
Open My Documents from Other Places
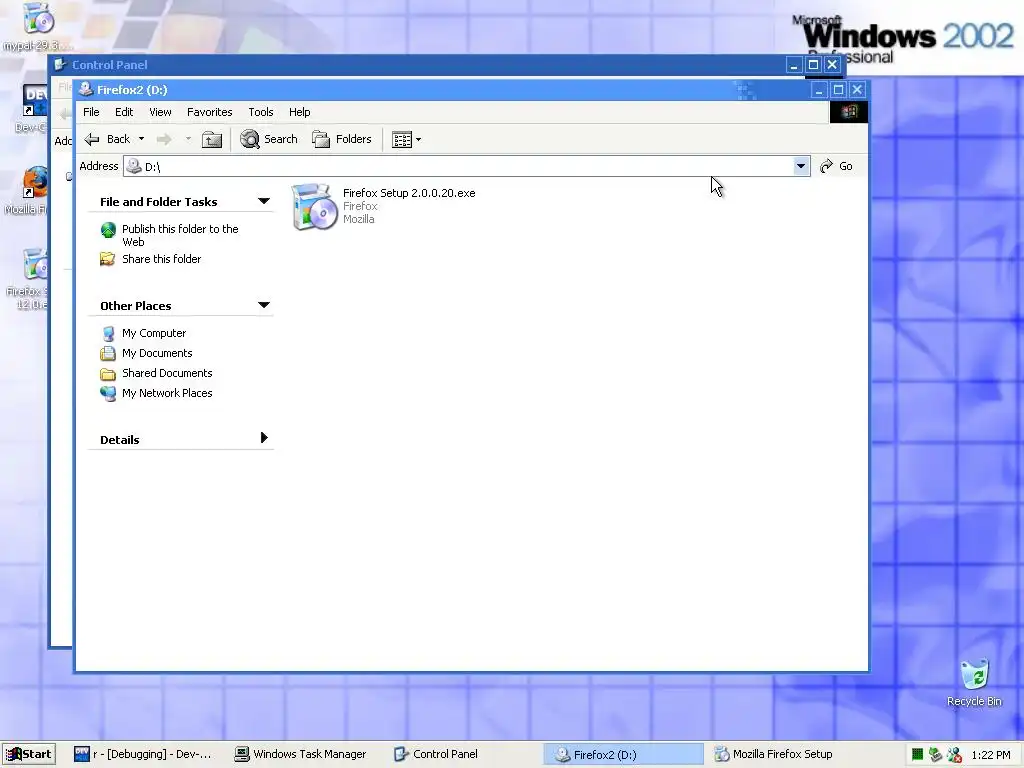point(157,353)
